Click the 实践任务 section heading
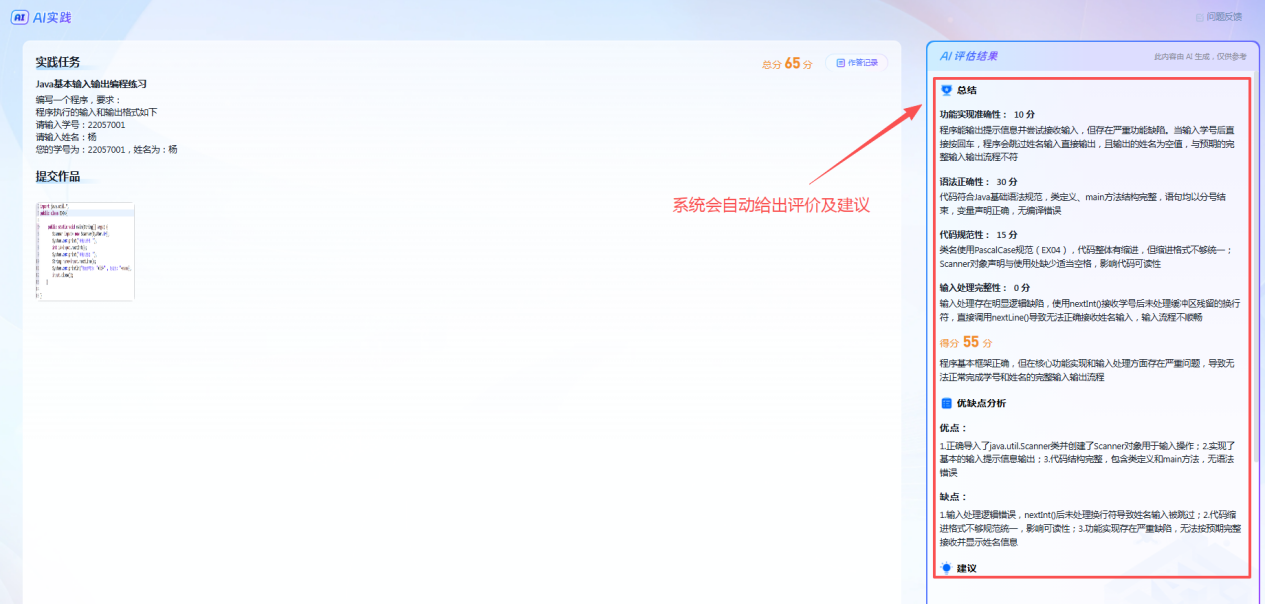The image size is (1265, 604). (58, 62)
